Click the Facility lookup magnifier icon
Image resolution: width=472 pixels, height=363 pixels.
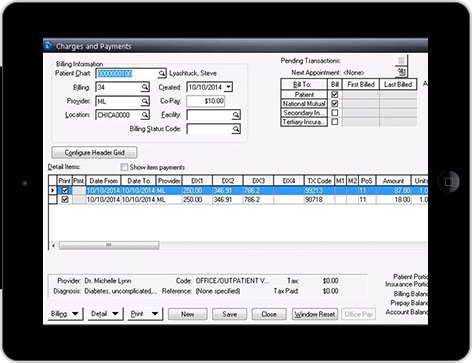pos(236,115)
